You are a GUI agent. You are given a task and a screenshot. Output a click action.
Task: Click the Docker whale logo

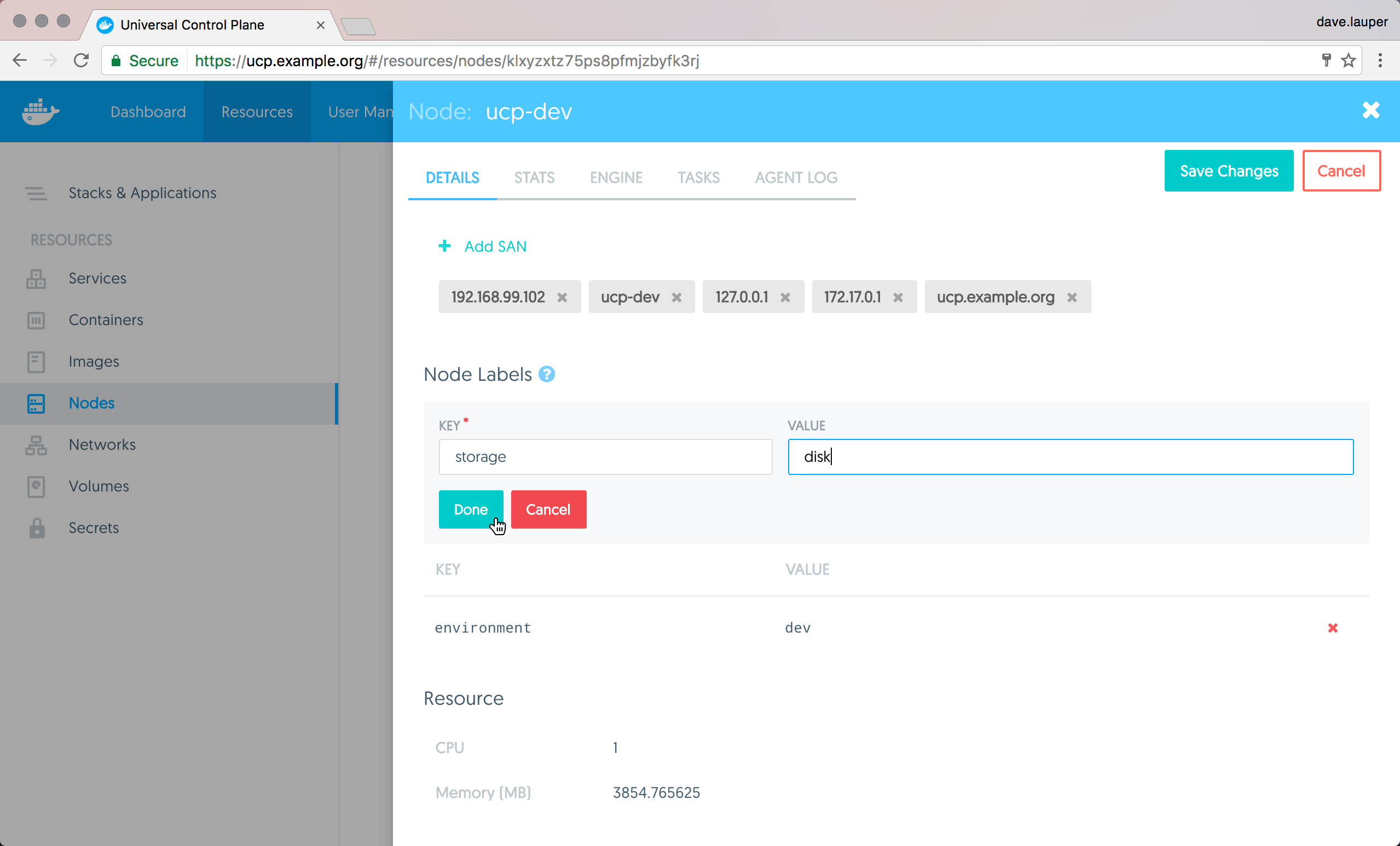pos(41,112)
